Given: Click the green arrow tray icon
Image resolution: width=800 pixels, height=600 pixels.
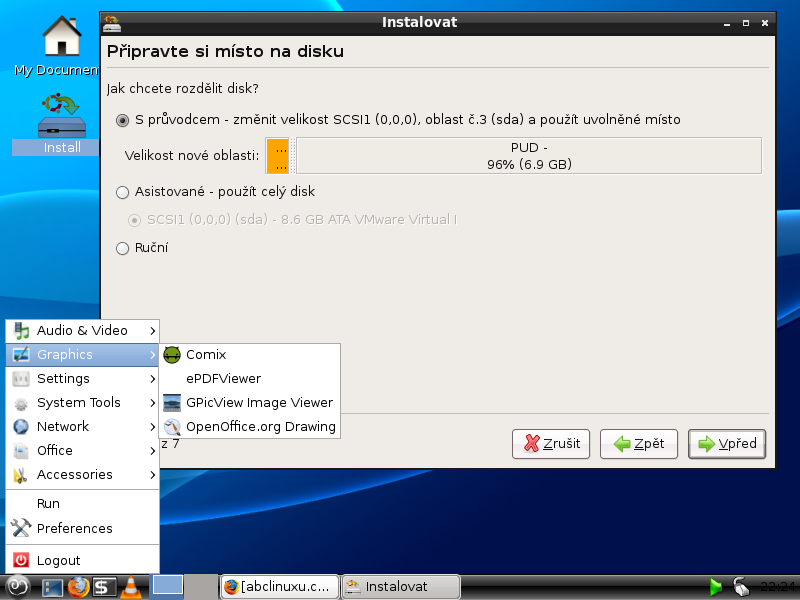Looking at the screenshot, I should coord(716,587).
